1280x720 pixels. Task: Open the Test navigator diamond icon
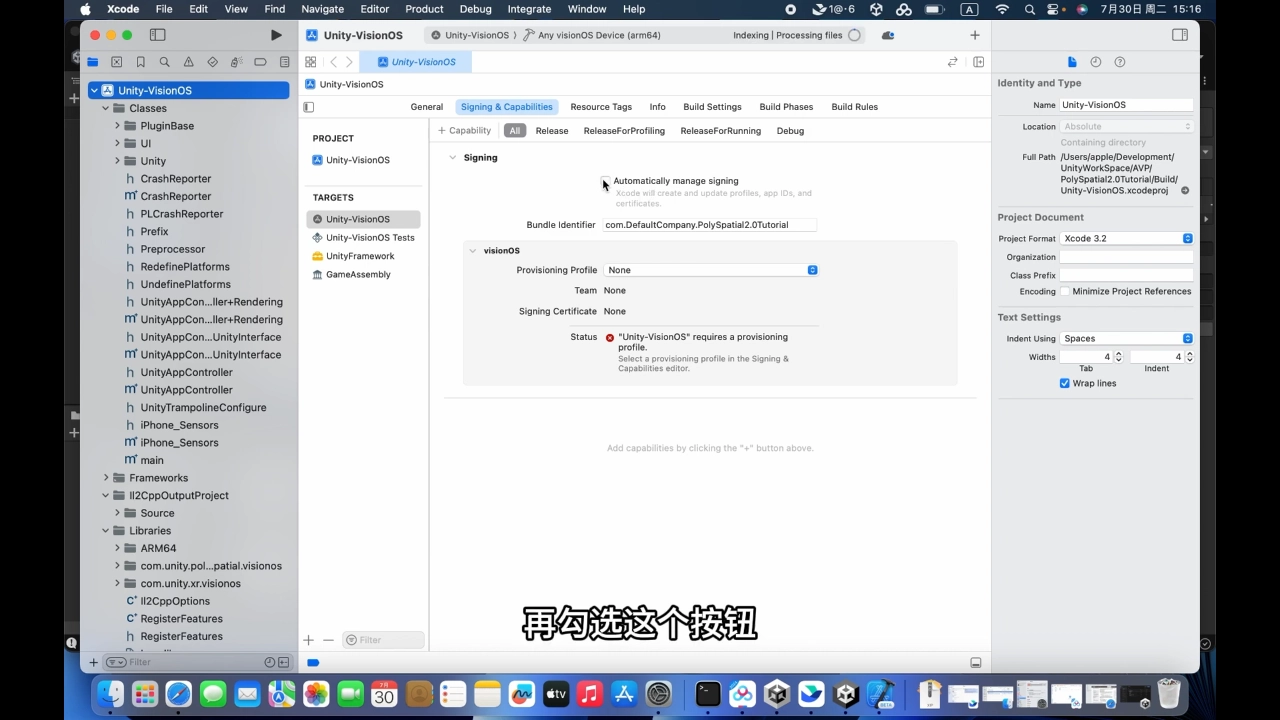212,62
